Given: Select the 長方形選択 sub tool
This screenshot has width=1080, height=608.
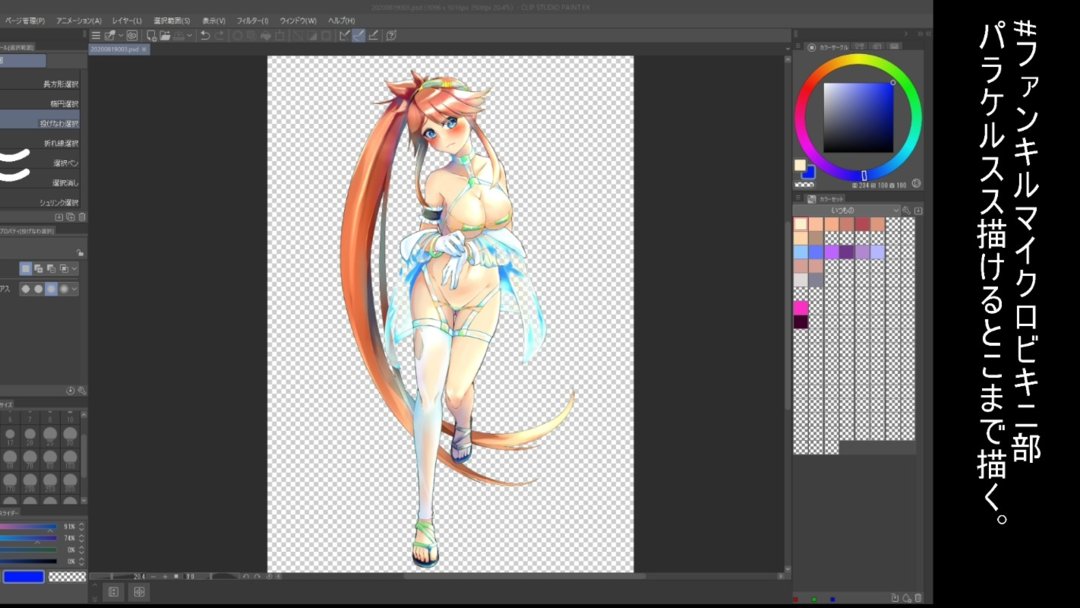Looking at the screenshot, I should click(x=40, y=84).
